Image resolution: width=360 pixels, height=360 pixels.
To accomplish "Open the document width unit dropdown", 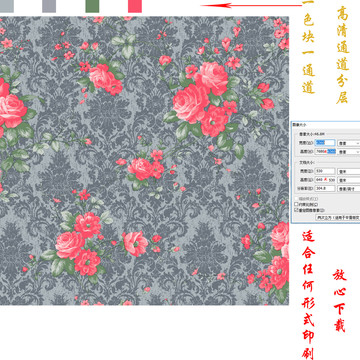I will pyautogui.click(x=349, y=171).
